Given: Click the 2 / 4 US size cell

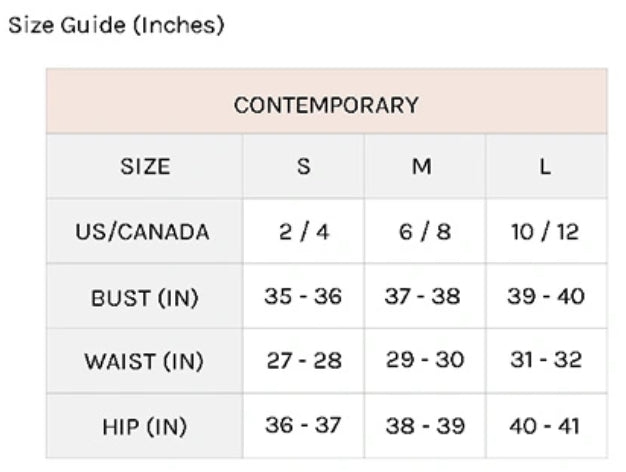Looking at the screenshot, I should click(304, 231).
